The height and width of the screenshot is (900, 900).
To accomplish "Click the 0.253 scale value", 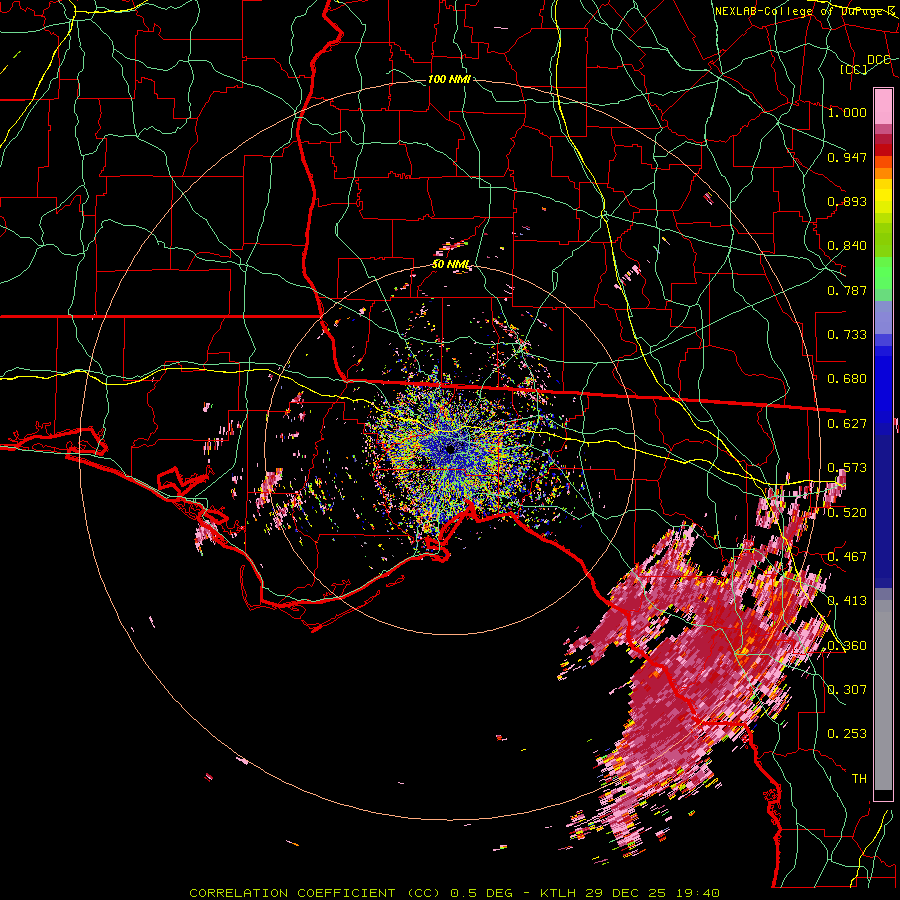I will point(847,734).
